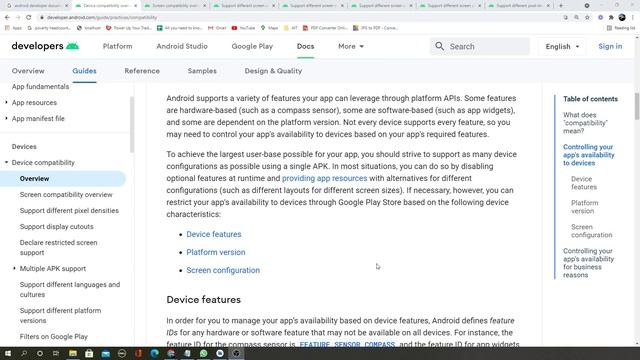Image resolution: width=640 pixels, height=360 pixels.
Task: Open Filters on Google Play
Action: click(53, 337)
